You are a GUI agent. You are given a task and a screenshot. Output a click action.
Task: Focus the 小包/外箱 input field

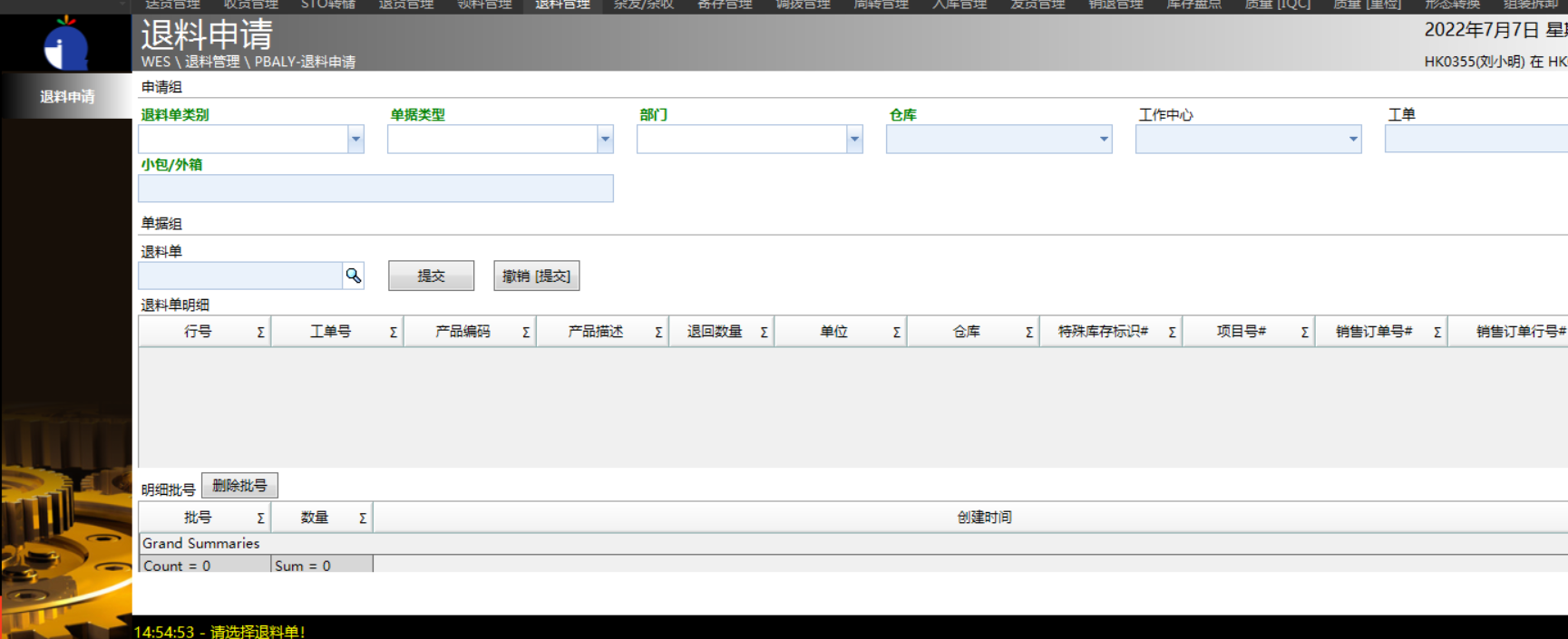[x=375, y=189]
